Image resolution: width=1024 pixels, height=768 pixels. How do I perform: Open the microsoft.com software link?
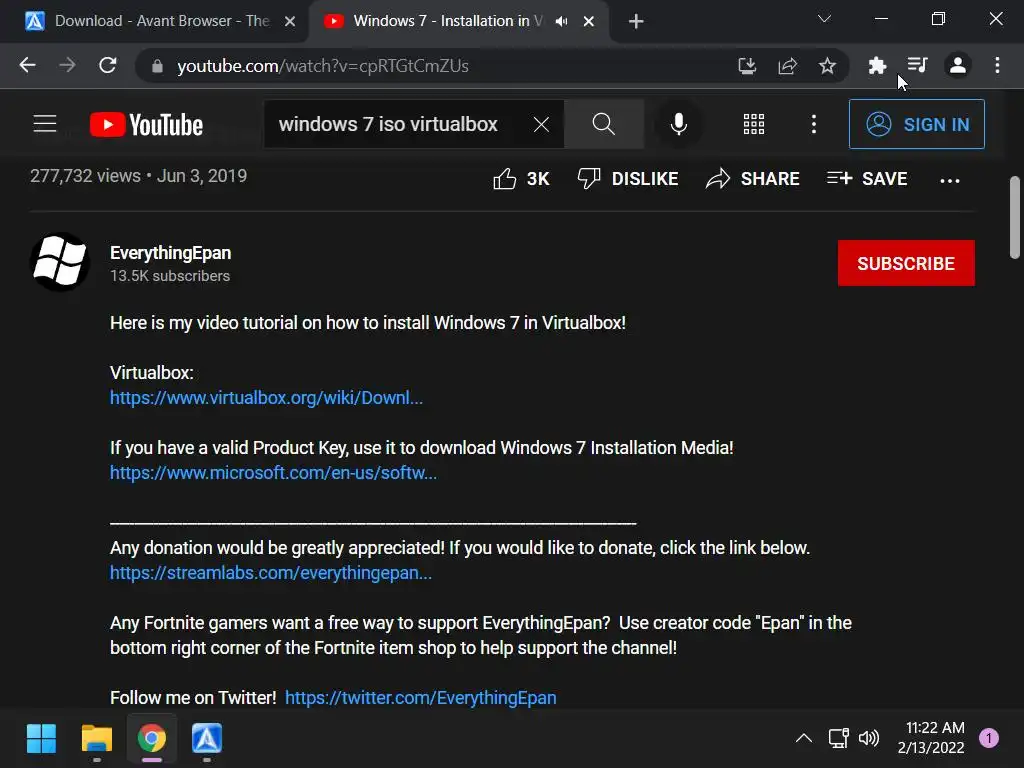tap(273, 473)
